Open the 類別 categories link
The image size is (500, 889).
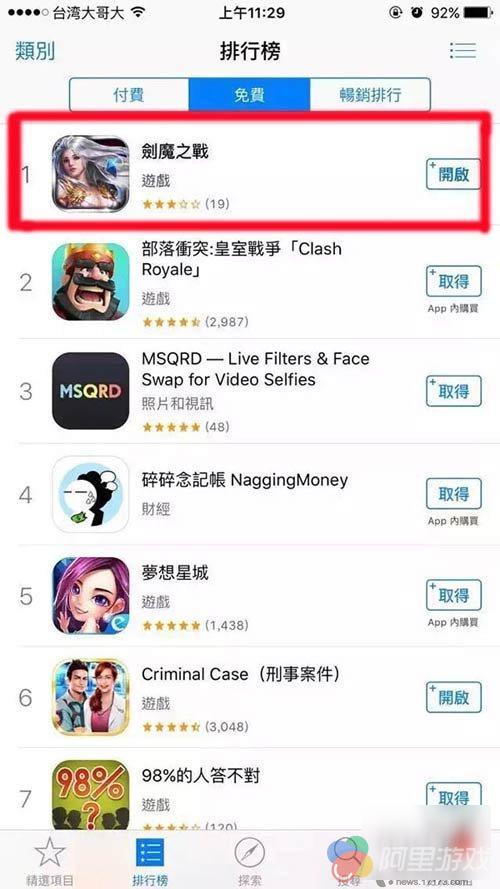pos(35,51)
